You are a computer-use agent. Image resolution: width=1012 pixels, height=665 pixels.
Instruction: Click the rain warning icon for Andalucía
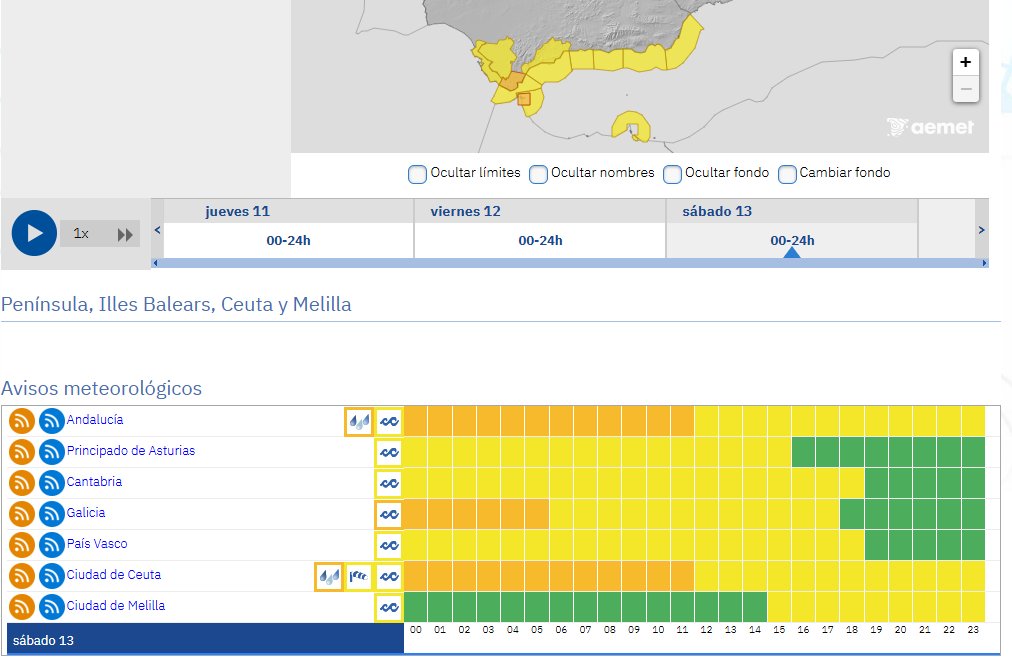click(359, 422)
